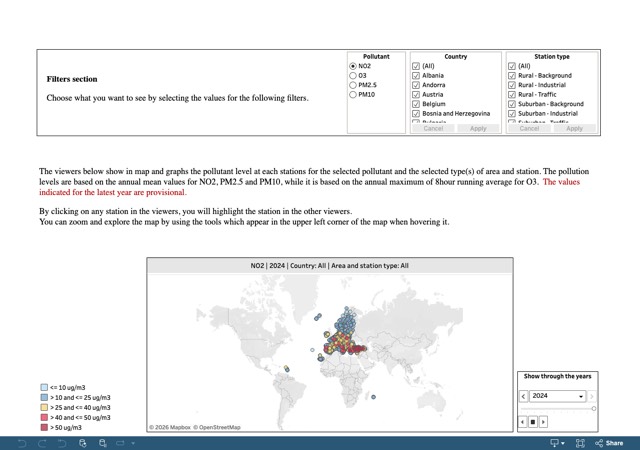This screenshot has height=450, width=640.
Task: Uncheck Andorra in Country filter
Action: [x=416, y=85]
